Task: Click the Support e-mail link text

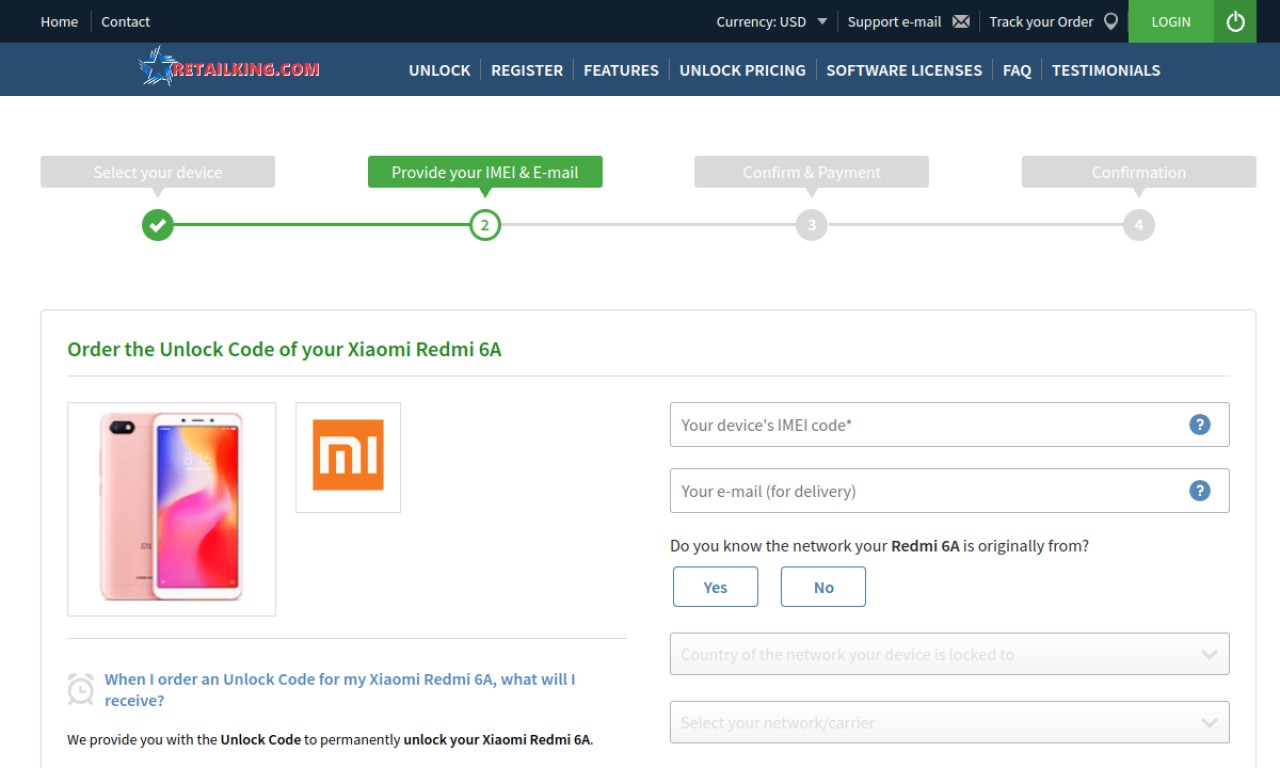Action: point(894,21)
